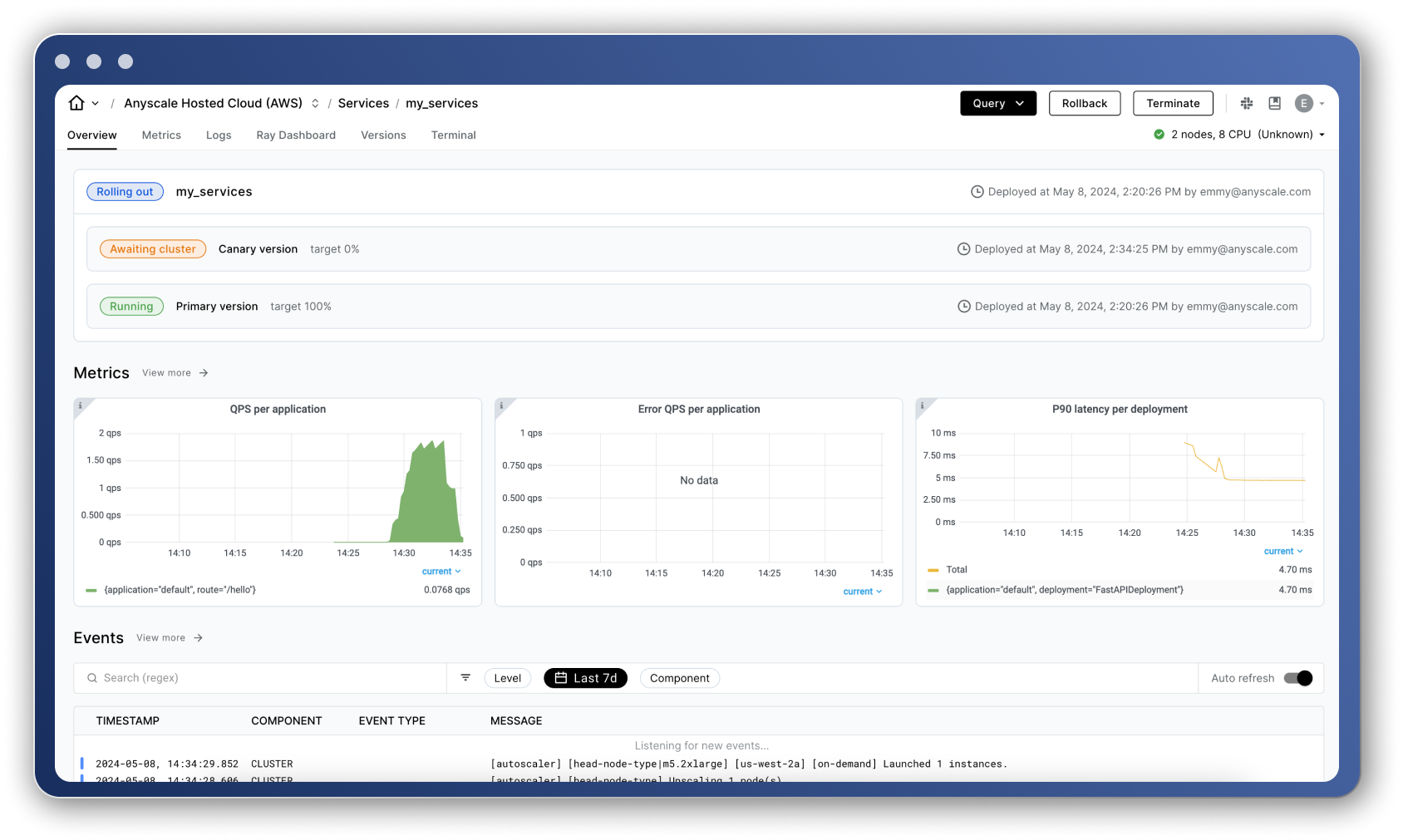Viewport: 1403px width, 840px height.
Task: Focus the Search (regex) events field
Action: [260, 678]
